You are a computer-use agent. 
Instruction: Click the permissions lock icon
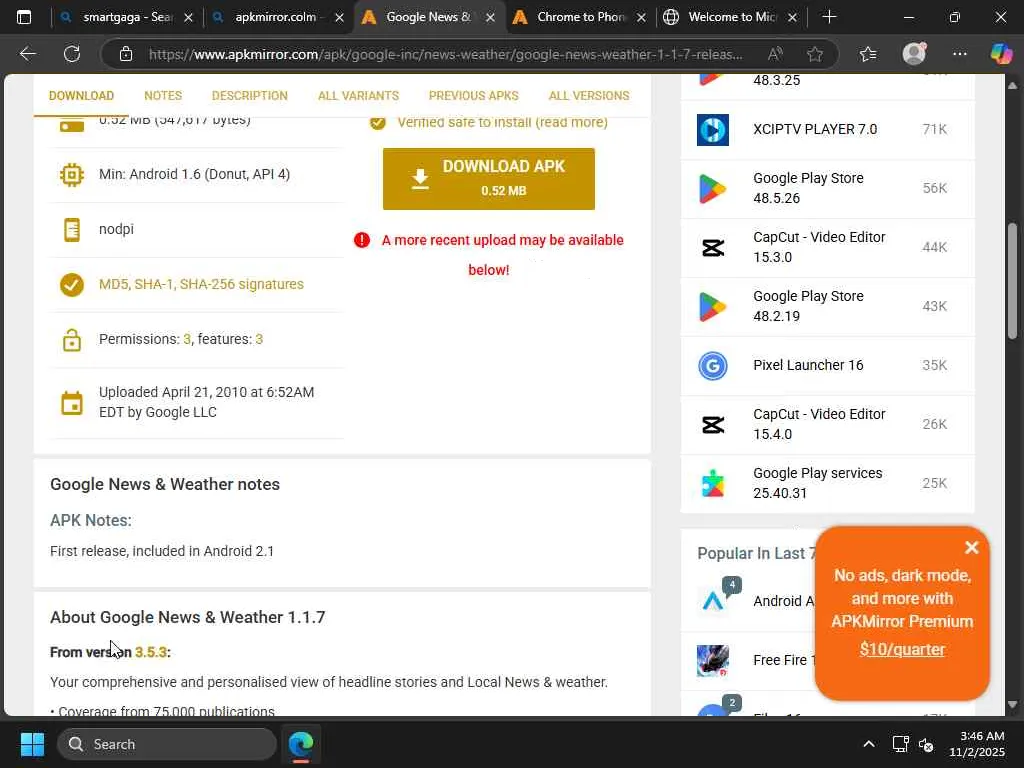pos(72,340)
